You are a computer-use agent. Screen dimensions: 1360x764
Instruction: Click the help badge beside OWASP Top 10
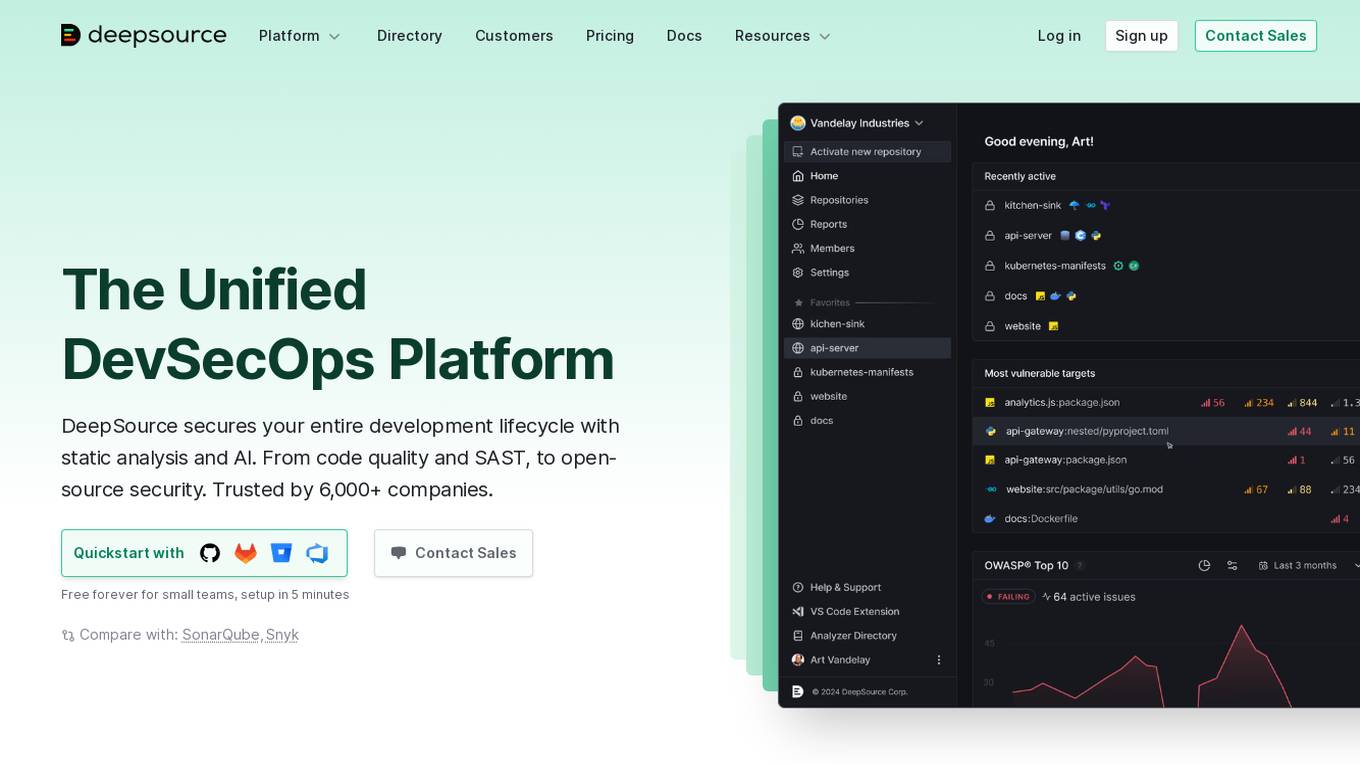pos(1079,566)
